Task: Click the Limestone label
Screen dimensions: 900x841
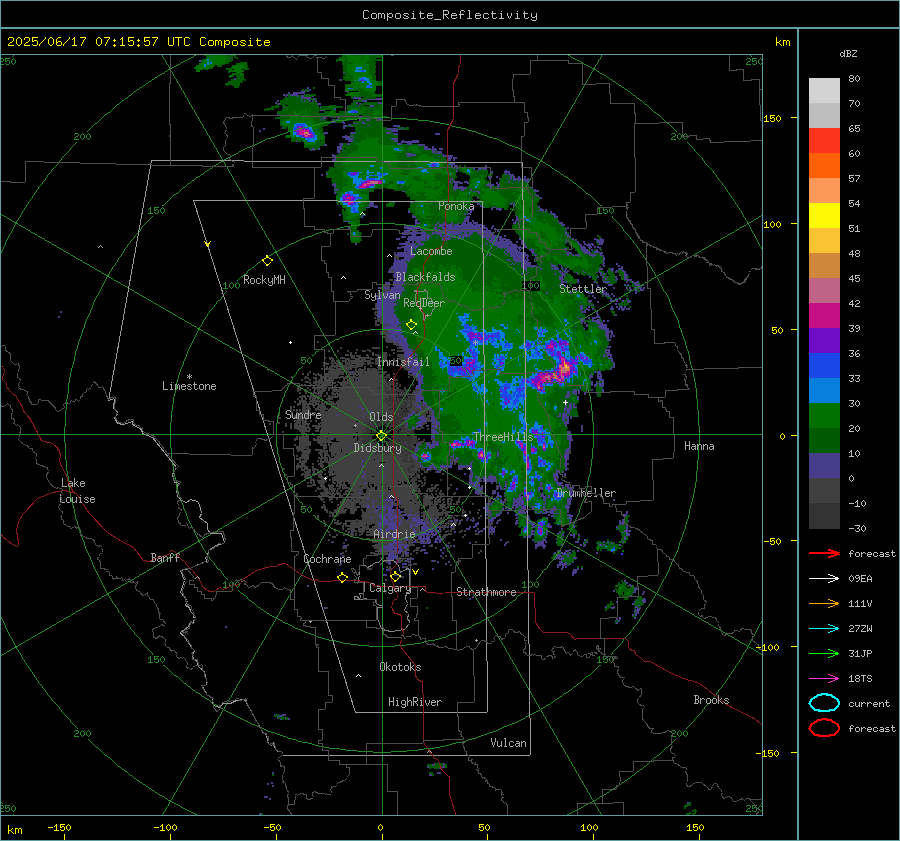Action: pos(189,386)
